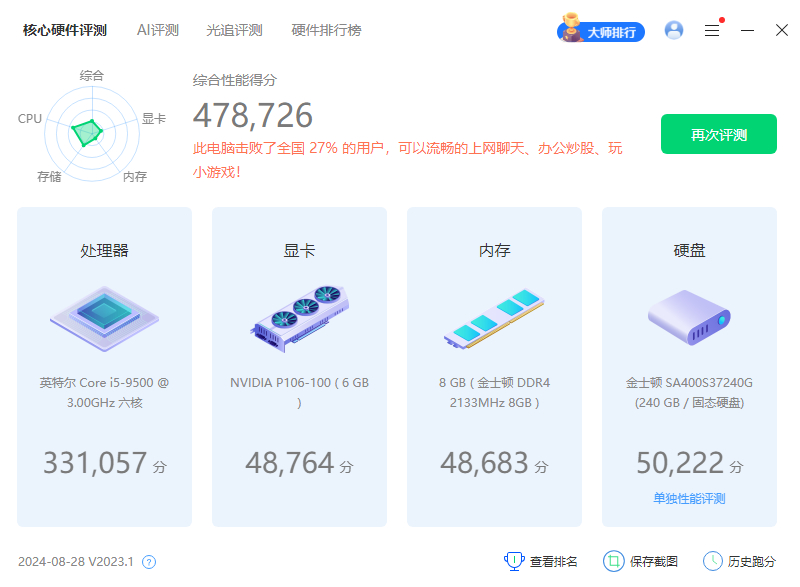This screenshot has height=587, width=800.
Task: Open the 光追评测 tab
Action: (x=234, y=30)
